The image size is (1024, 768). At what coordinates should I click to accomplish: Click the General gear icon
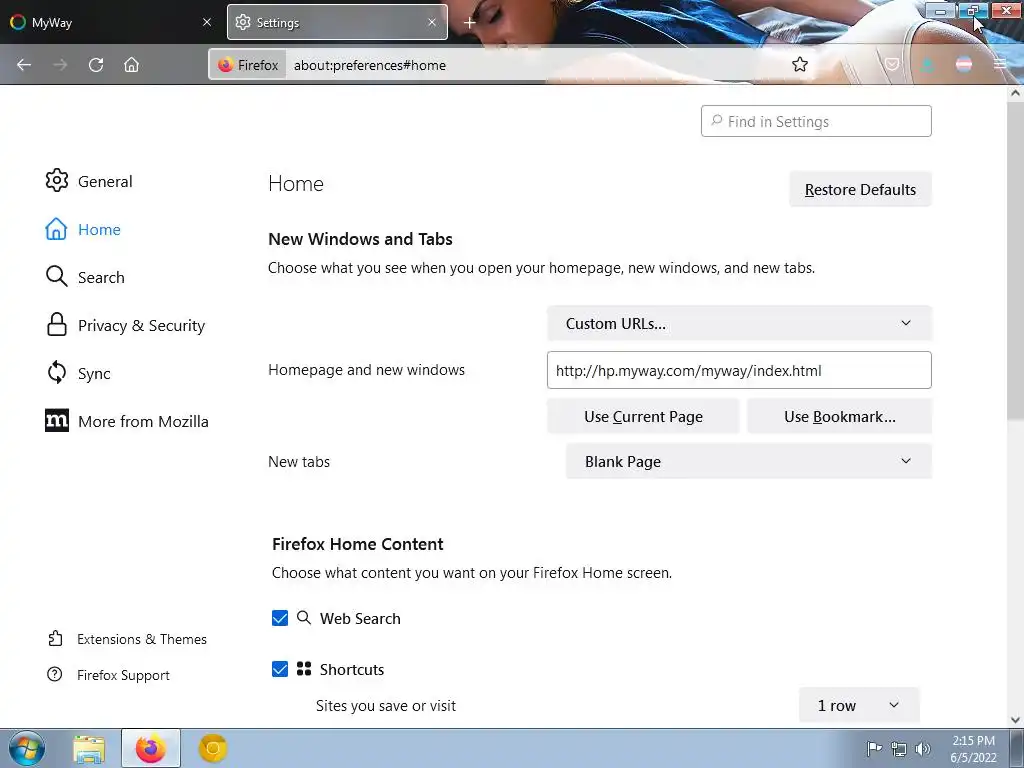pos(57,180)
